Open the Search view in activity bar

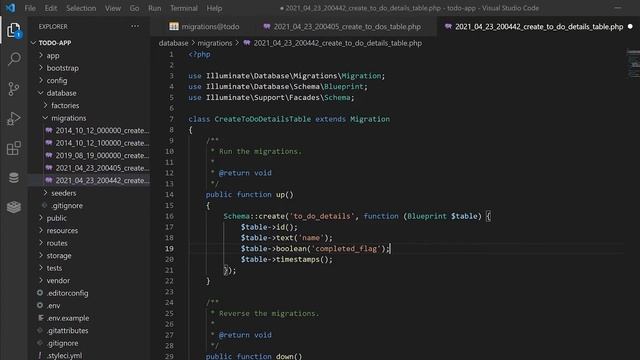pos(14,59)
